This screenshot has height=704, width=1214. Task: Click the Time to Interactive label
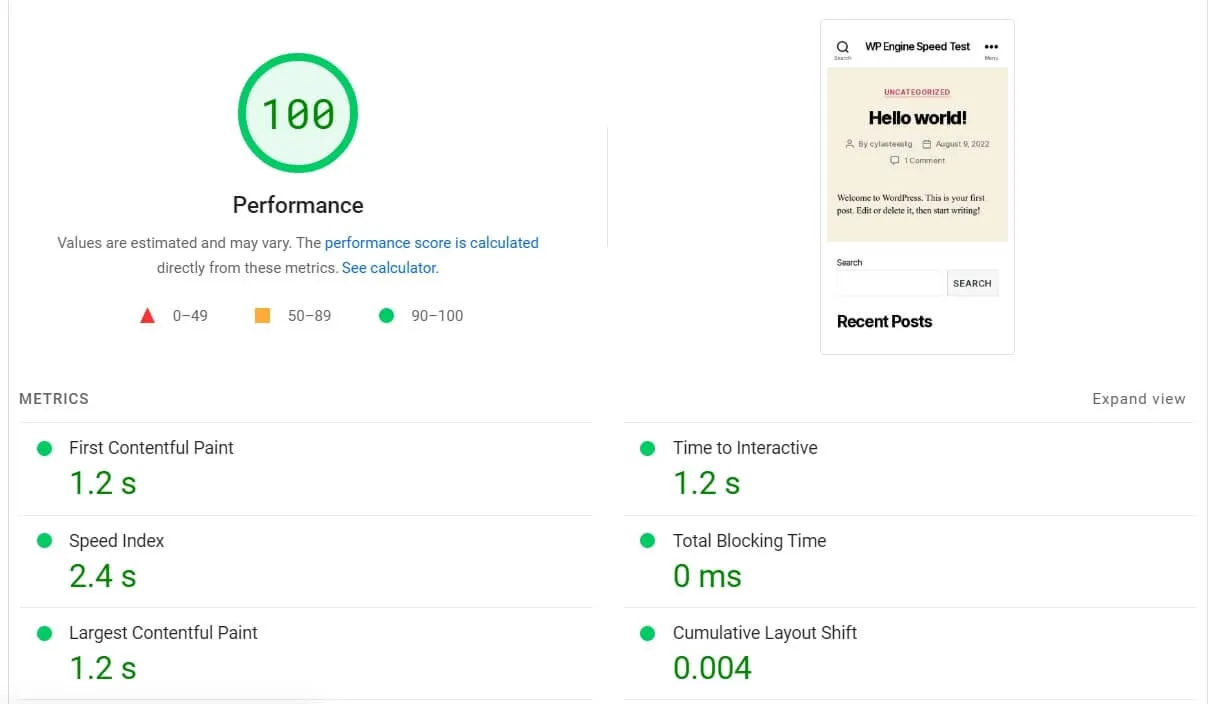(x=745, y=448)
